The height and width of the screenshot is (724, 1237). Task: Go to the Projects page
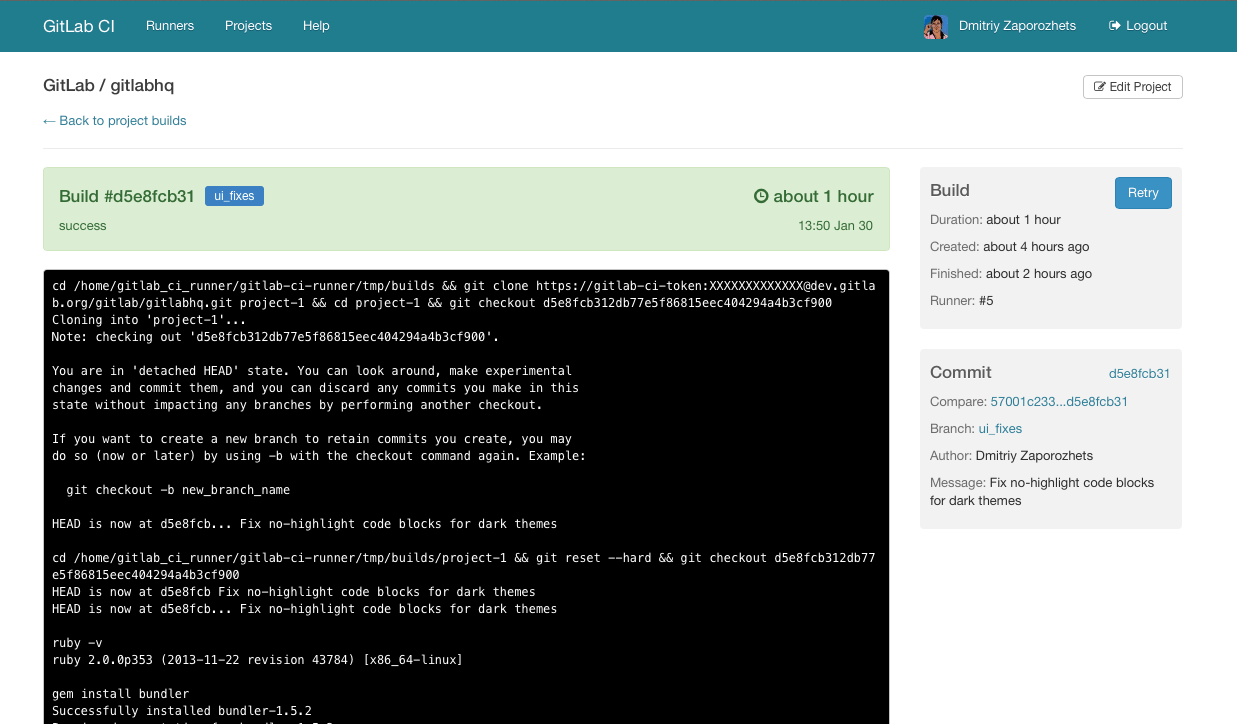click(248, 26)
